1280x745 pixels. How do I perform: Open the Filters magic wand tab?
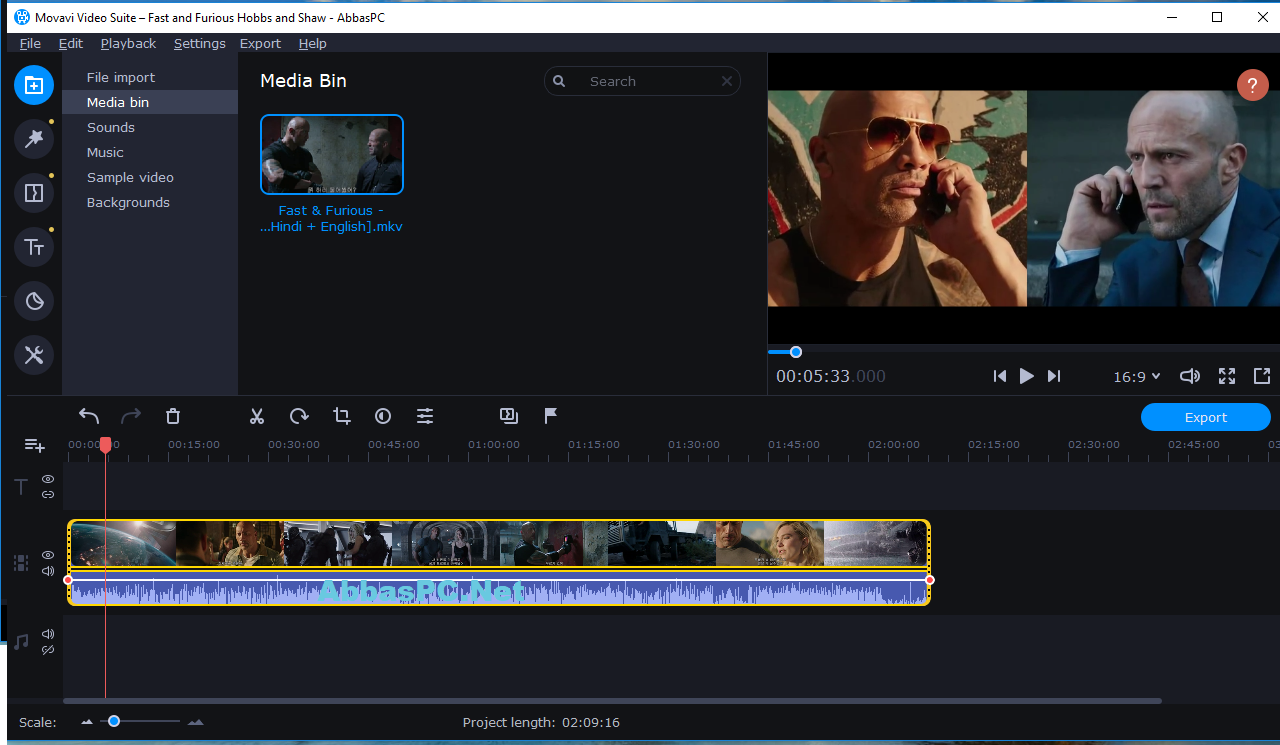(x=34, y=139)
